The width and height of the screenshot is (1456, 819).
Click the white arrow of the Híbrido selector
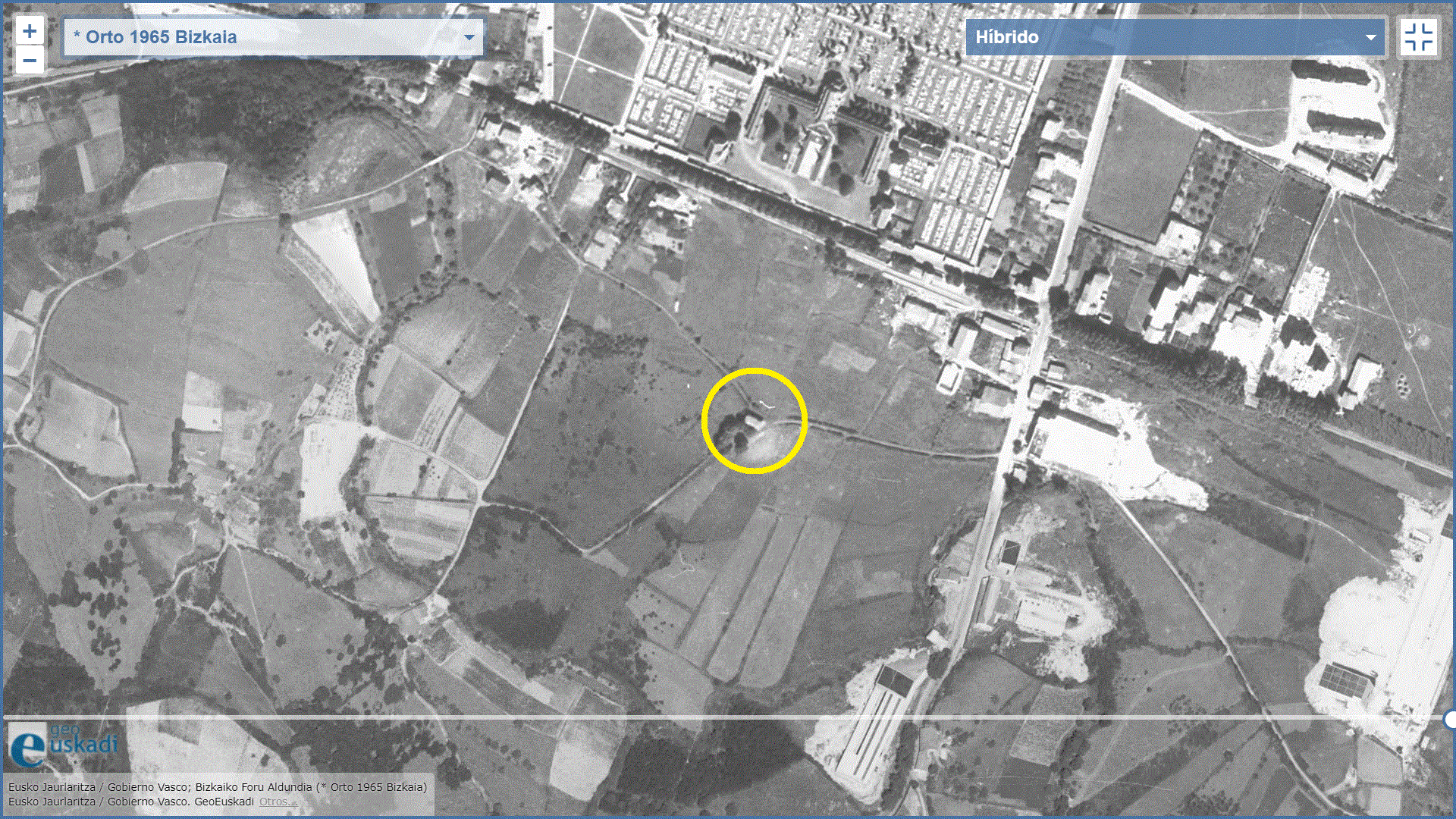(1370, 37)
